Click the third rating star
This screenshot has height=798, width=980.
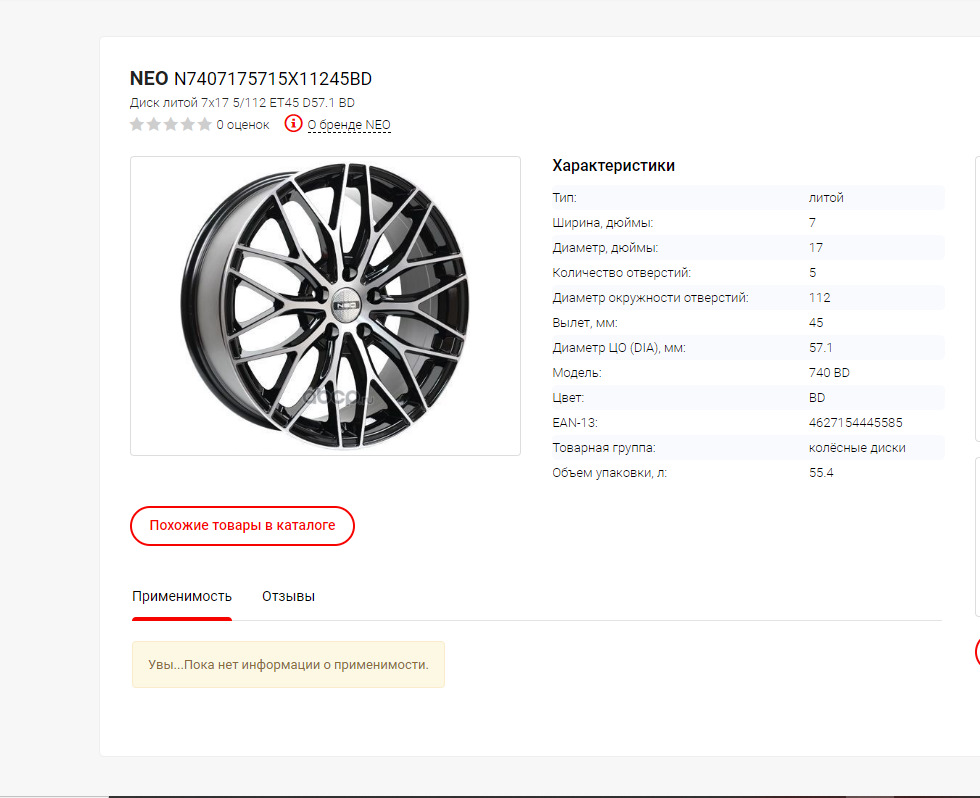(x=171, y=124)
